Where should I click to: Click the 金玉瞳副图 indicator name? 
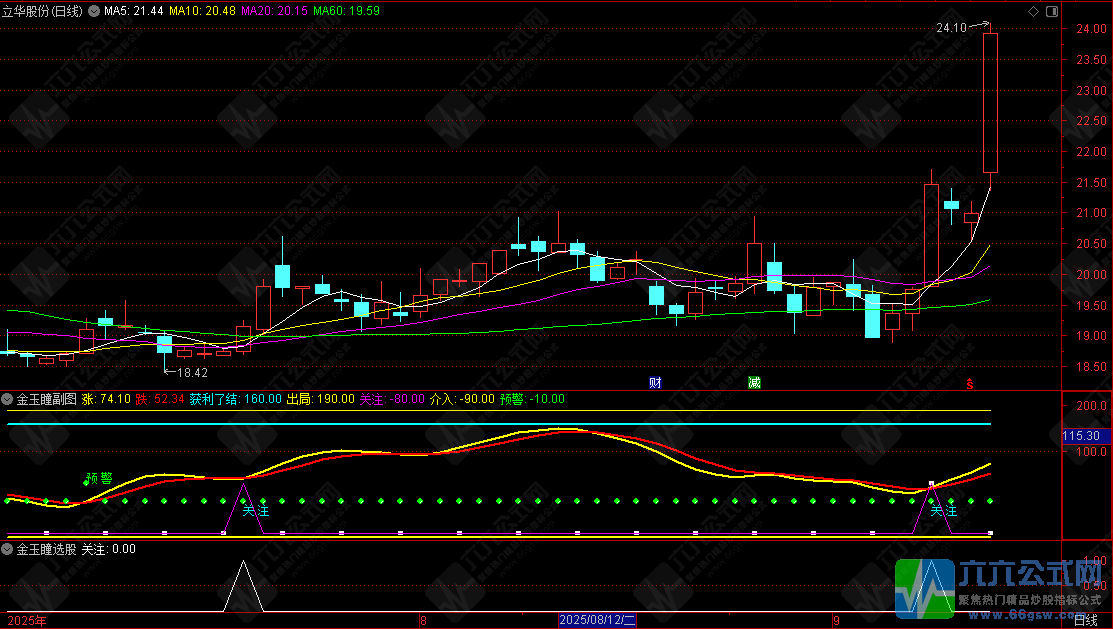click(x=46, y=399)
